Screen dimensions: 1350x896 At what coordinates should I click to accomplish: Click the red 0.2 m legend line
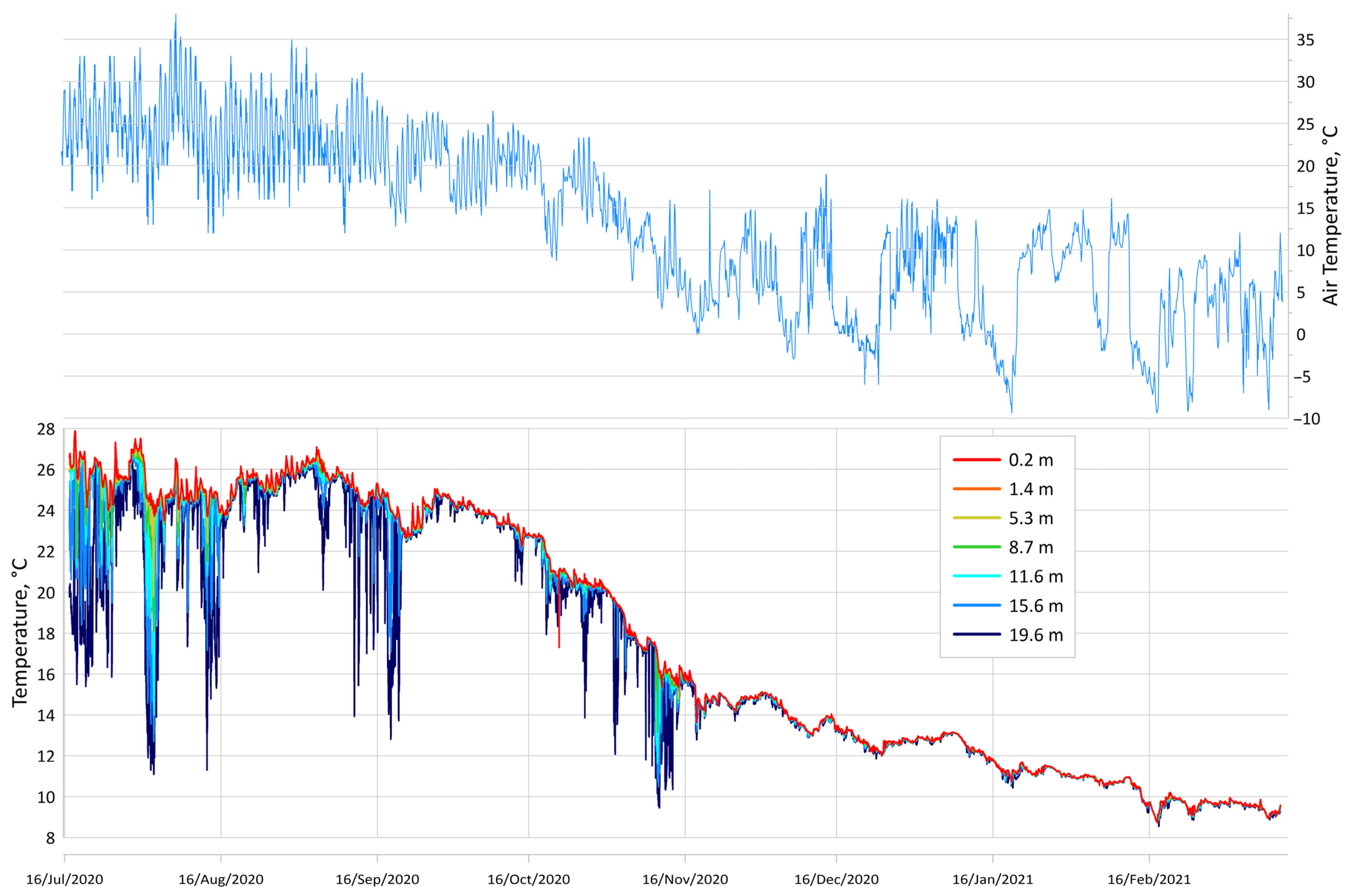[x=976, y=459]
